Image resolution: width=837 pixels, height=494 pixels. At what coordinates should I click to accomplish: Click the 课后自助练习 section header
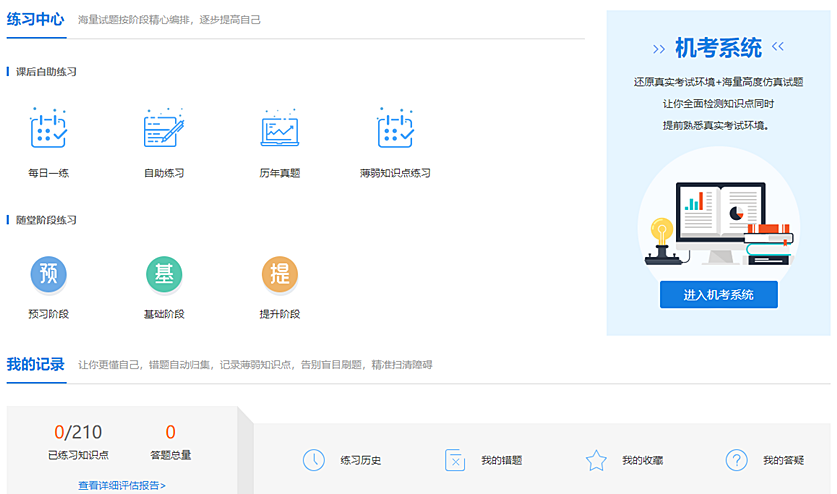point(46,72)
